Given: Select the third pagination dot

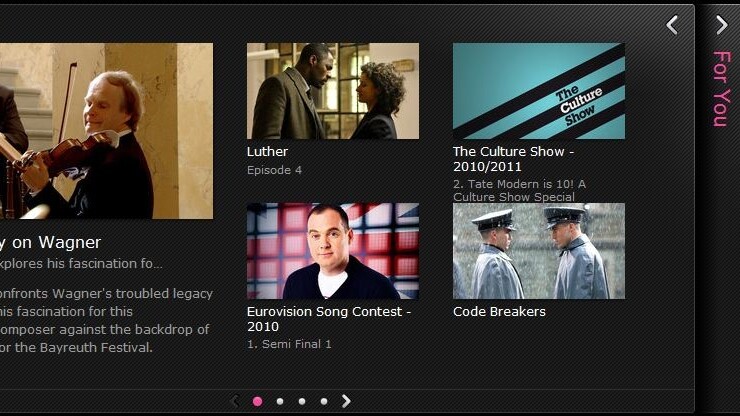Looking at the screenshot, I should (x=302, y=401).
